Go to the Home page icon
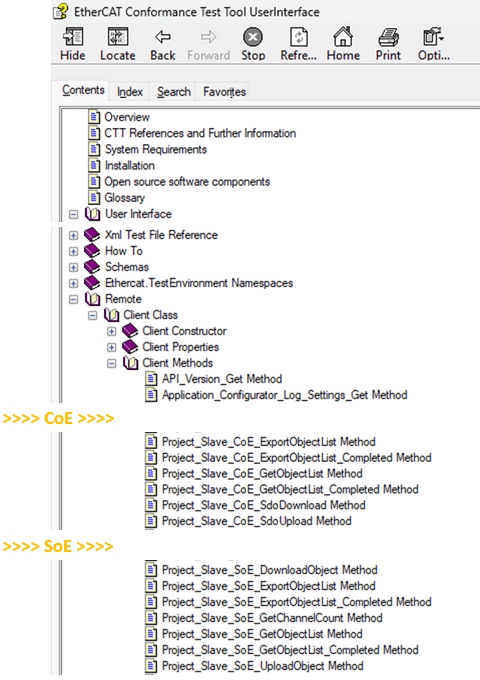Image resolution: width=480 pixels, height=680 pixels. pos(343,37)
